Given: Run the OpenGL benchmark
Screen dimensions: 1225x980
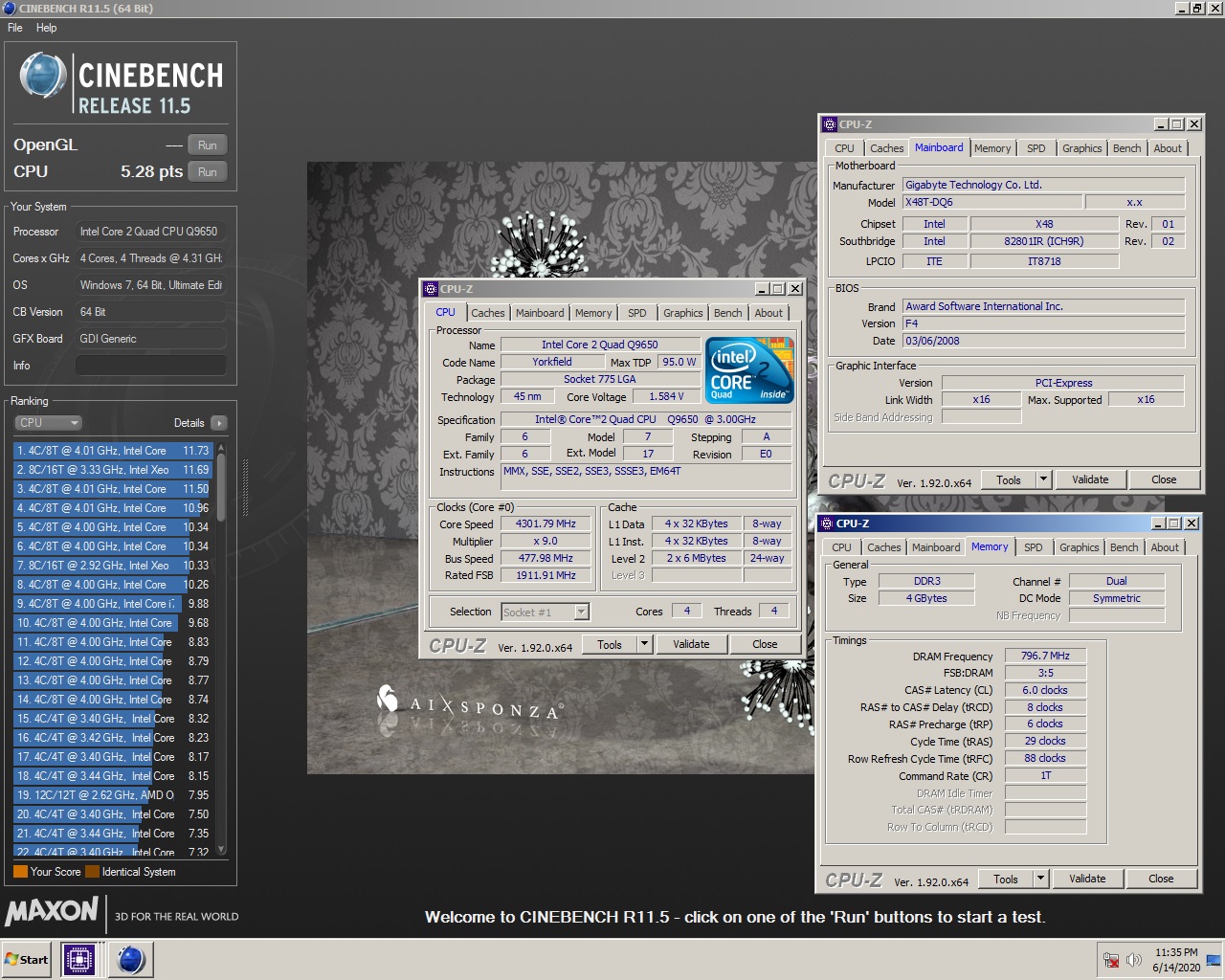Looking at the screenshot, I should [208, 145].
